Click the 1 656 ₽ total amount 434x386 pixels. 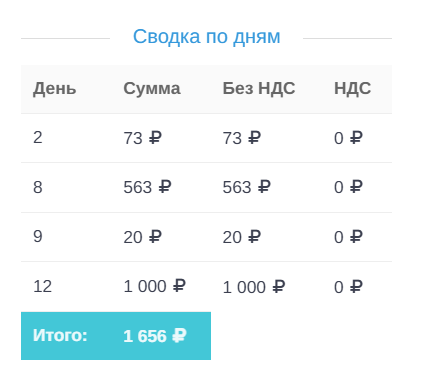coord(155,336)
